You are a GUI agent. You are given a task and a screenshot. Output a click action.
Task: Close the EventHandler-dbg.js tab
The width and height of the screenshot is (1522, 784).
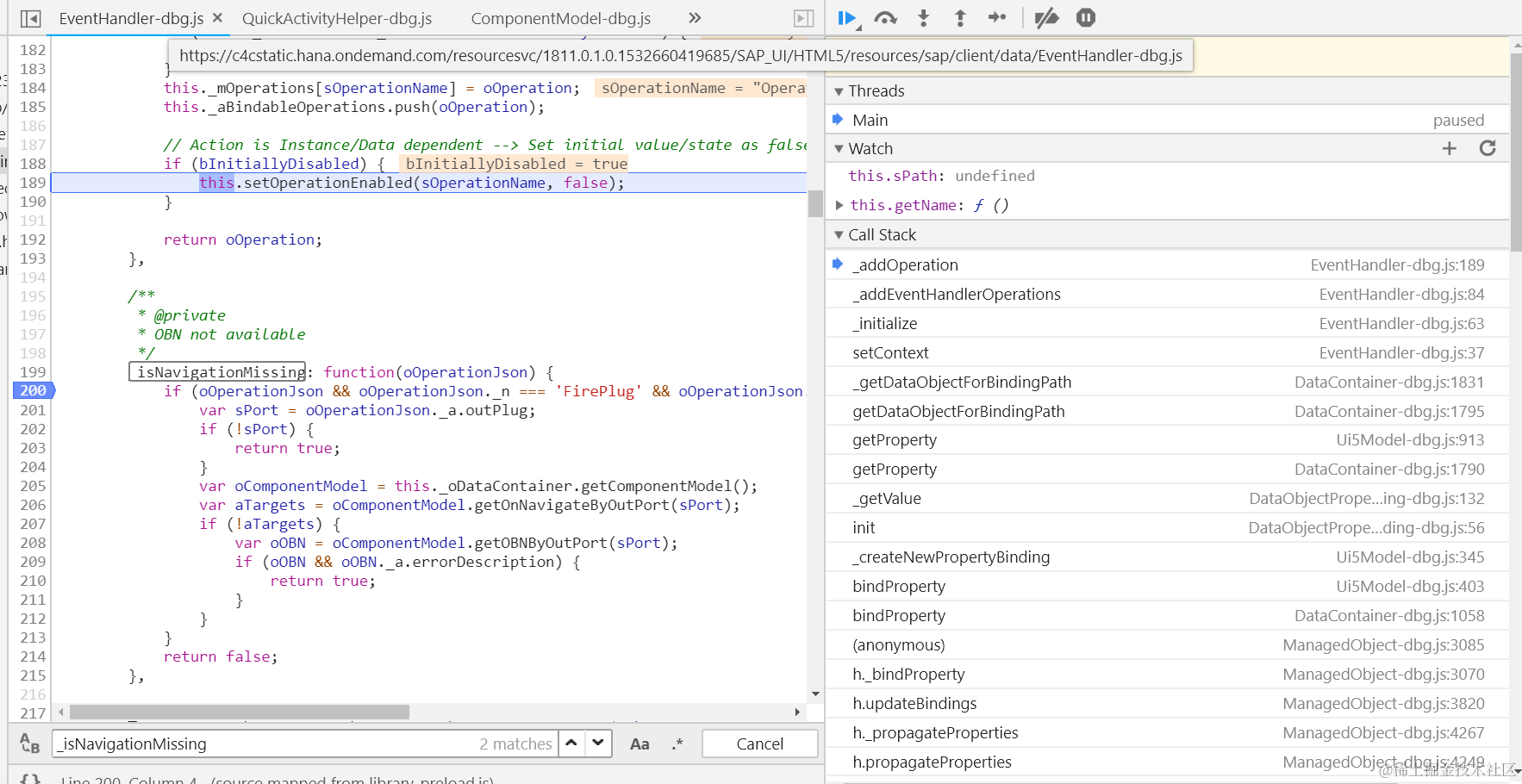[x=217, y=17]
